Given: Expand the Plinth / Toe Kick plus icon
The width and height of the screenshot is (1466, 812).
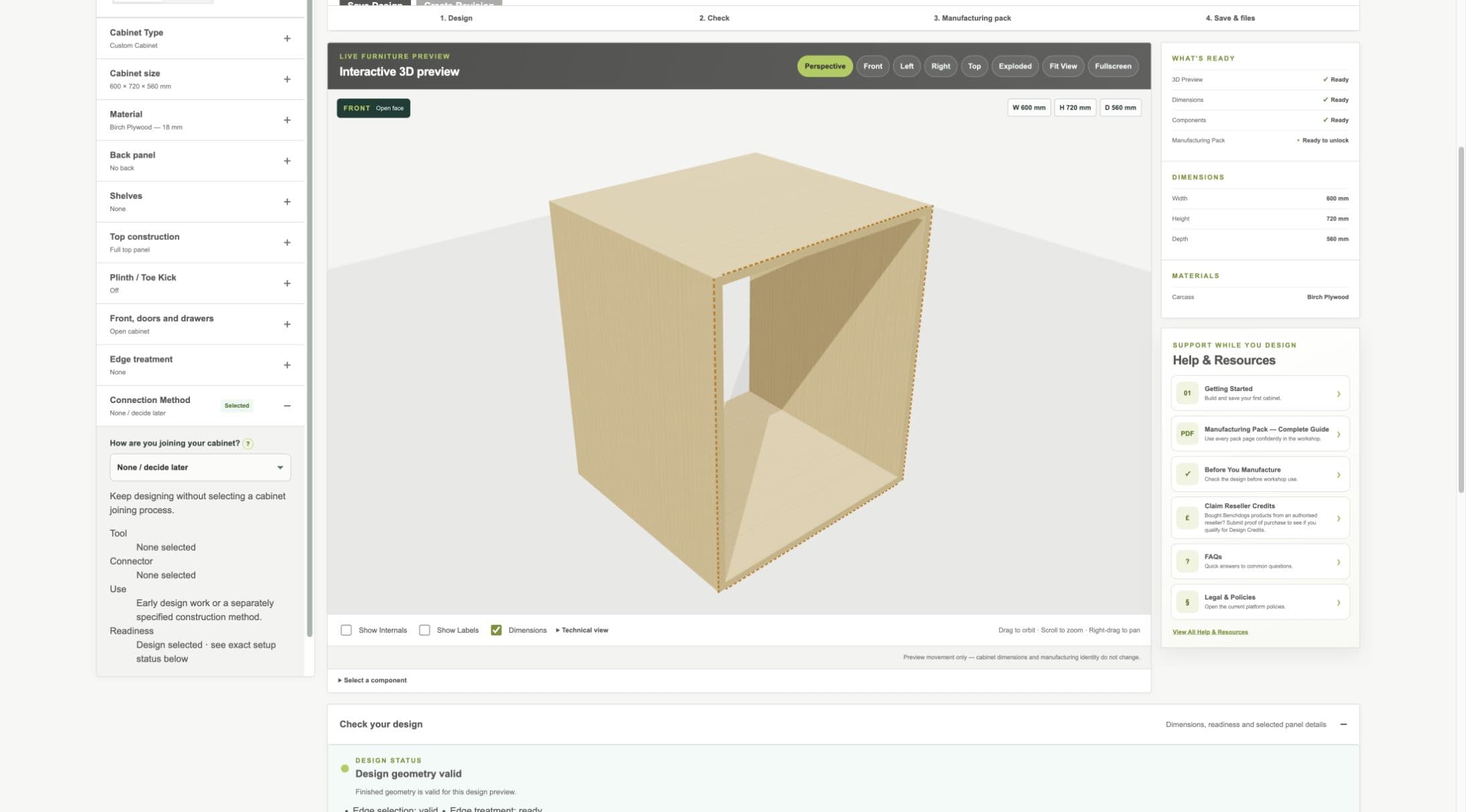Looking at the screenshot, I should pos(287,283).
